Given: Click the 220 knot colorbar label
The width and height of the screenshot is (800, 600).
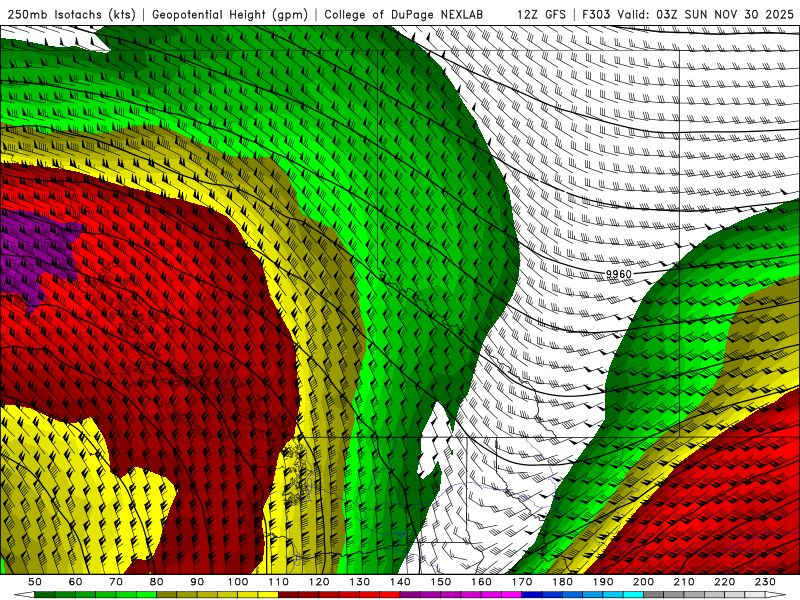Looking at the screenshot, I should tap(724, 582).
